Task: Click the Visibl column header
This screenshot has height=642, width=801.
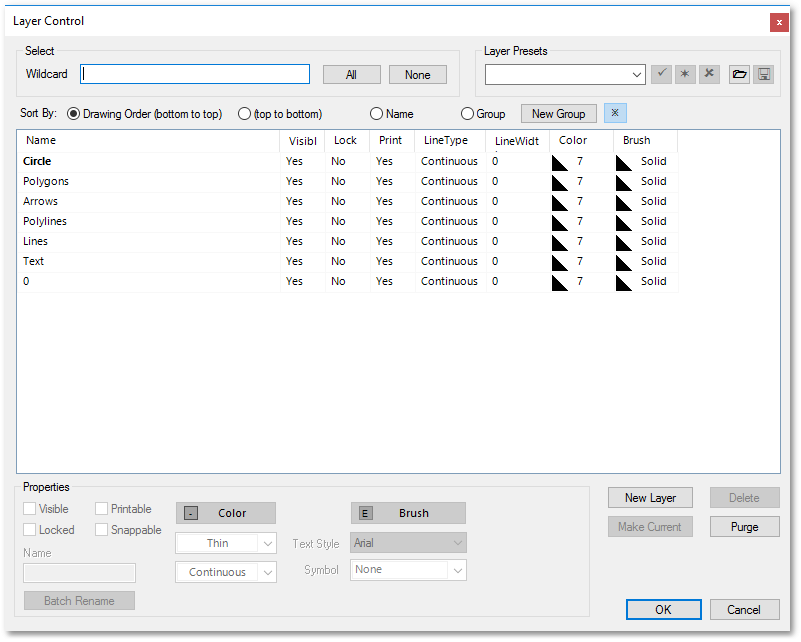Action: 302,141
